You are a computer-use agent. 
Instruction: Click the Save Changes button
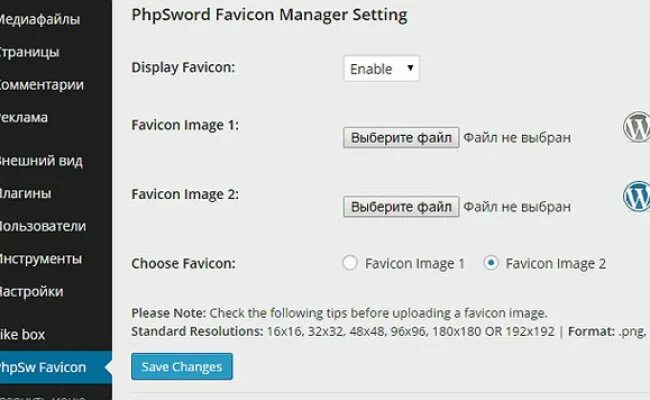click(182, 367)
